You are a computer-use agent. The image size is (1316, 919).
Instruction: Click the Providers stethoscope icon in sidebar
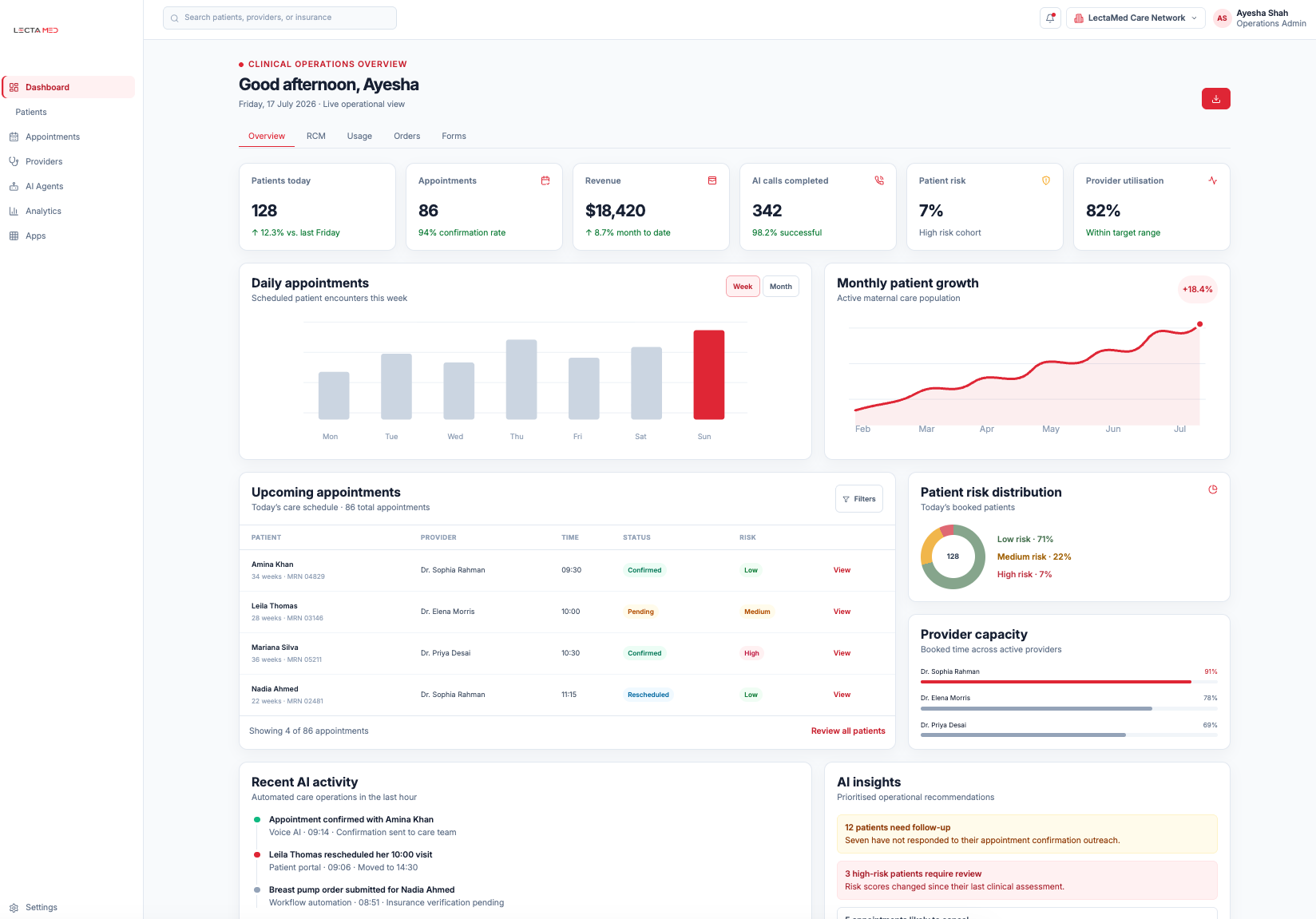[x=14, y=162]
